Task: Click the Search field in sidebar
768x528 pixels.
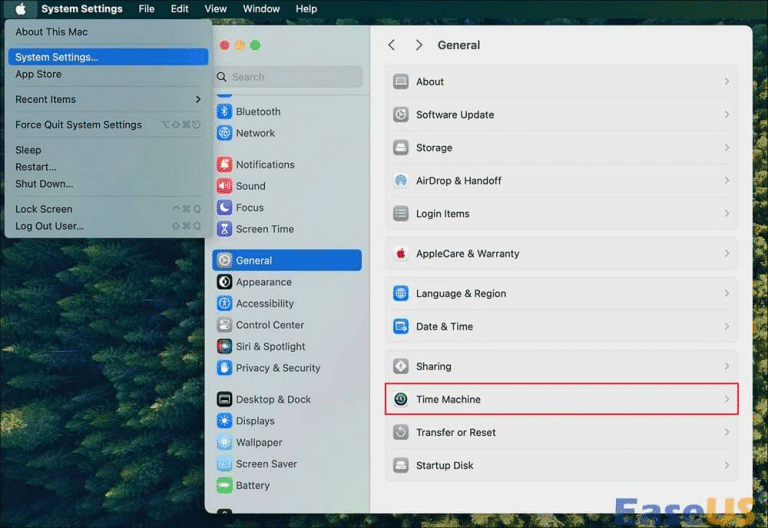Action: 288,77
